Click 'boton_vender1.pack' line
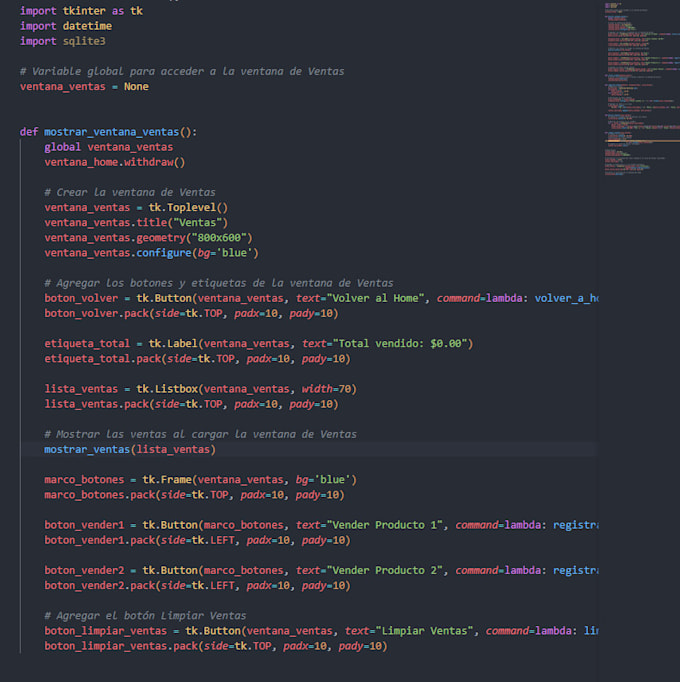Image resolution: width=680 pixels, height=682 pixels. (198, 540)
